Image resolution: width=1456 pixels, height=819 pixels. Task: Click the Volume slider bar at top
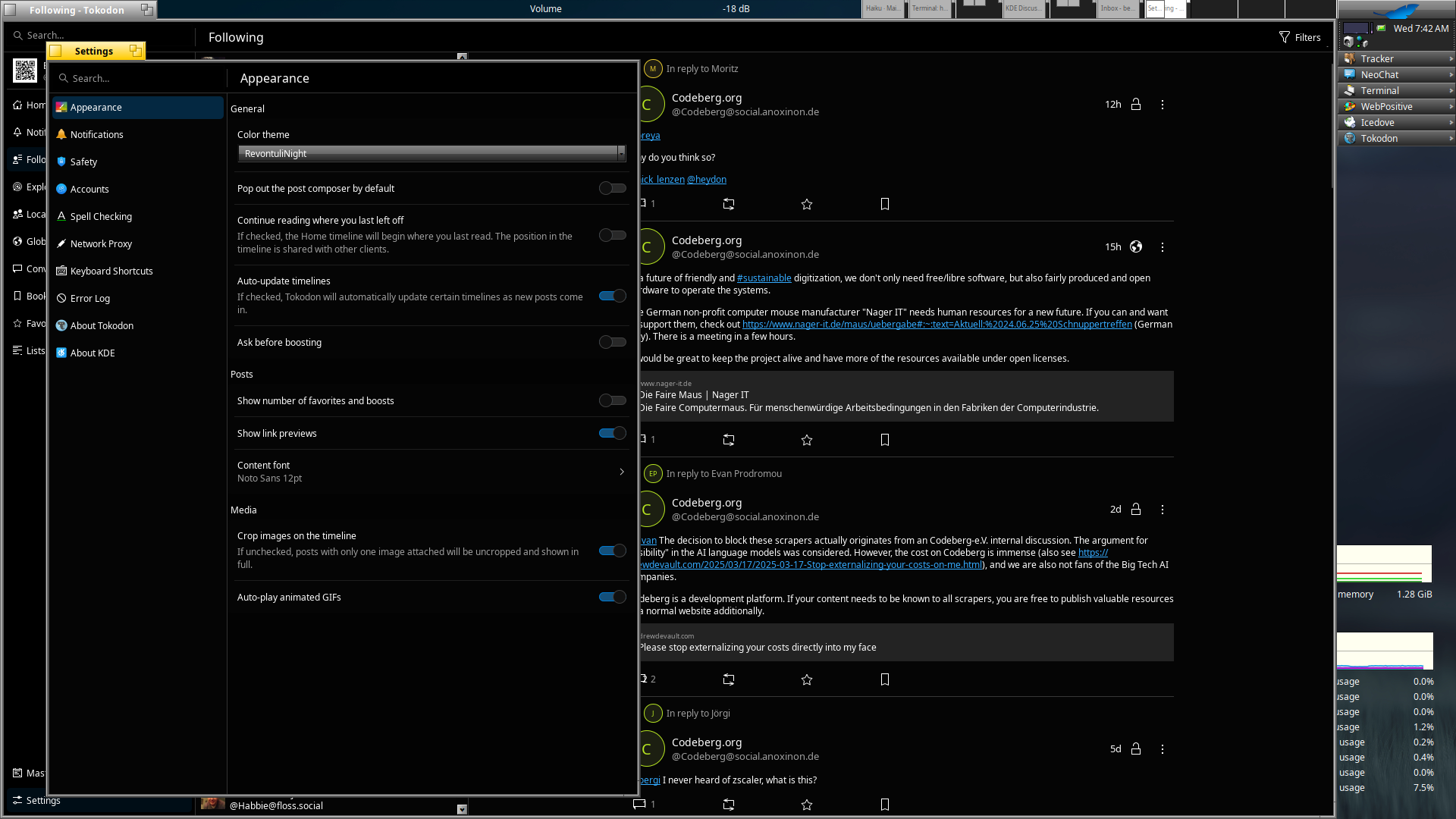pos(546,9)
